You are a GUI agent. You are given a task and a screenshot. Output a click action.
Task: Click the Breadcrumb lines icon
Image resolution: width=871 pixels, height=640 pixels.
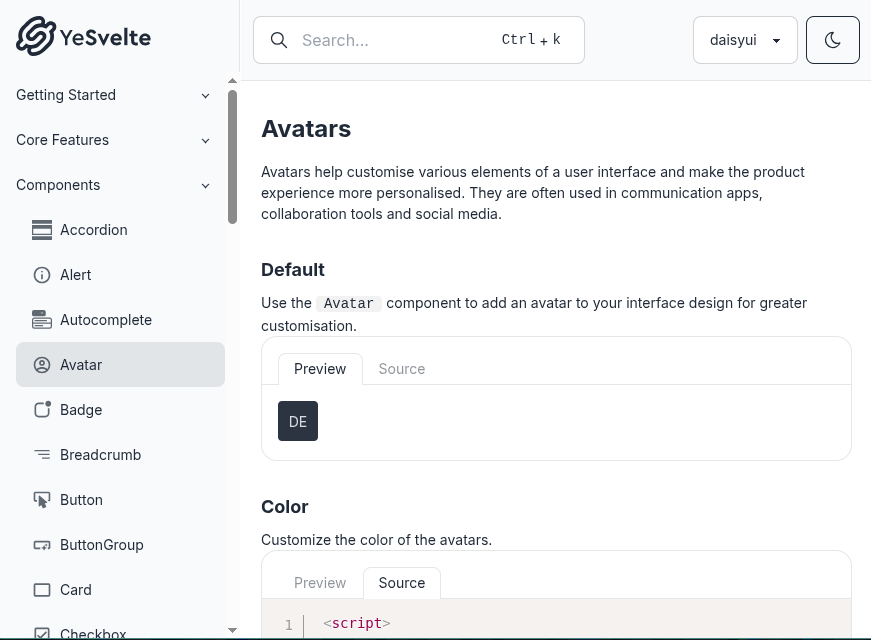pos(42,455)
